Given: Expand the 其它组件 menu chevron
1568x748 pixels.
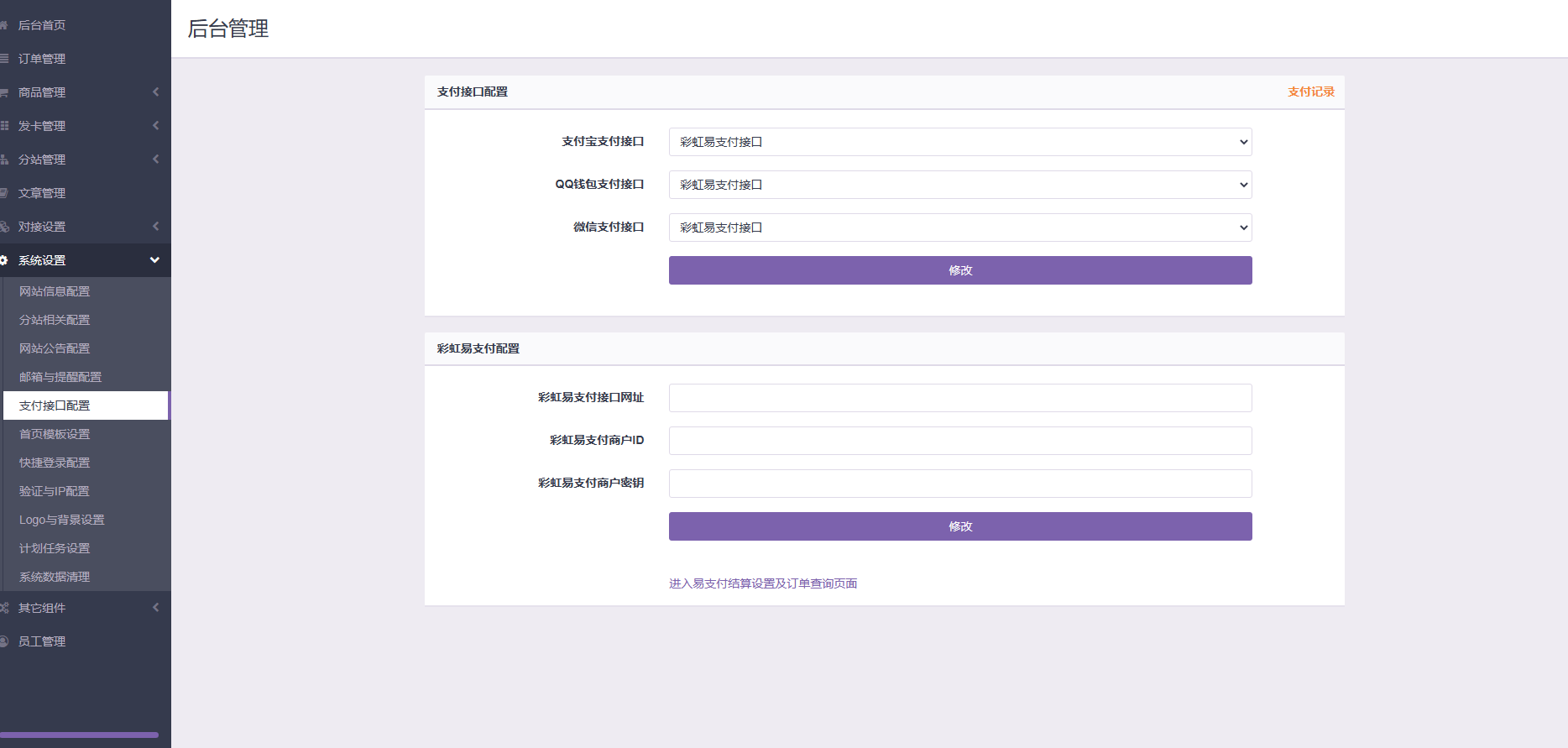Looking at the screenshot, I should click(155, 608).
